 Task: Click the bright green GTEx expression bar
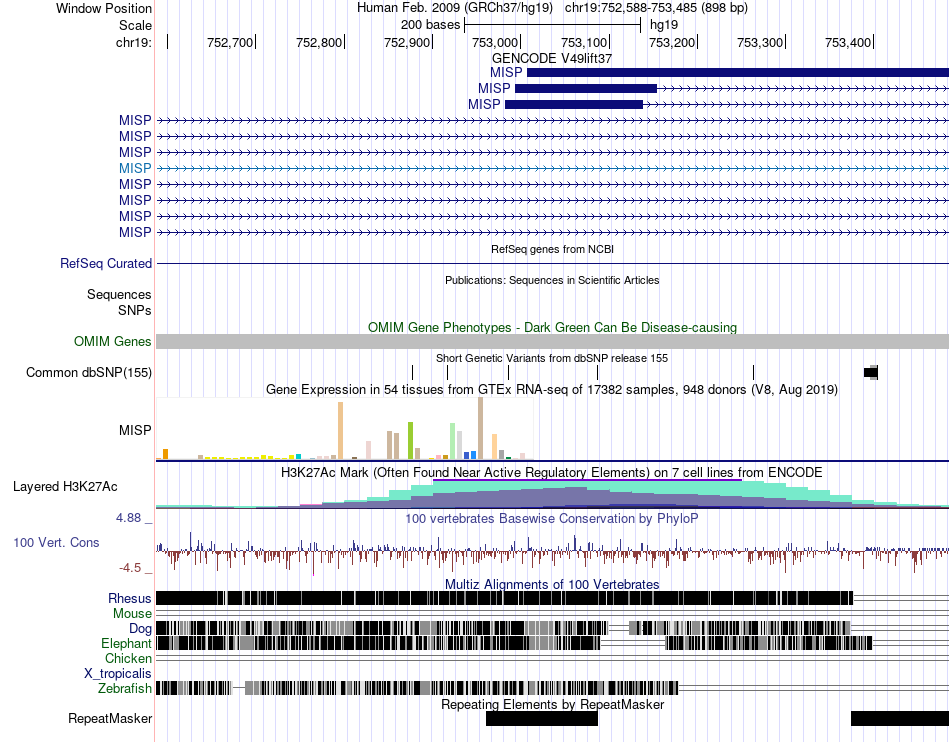tap(410, 440)
